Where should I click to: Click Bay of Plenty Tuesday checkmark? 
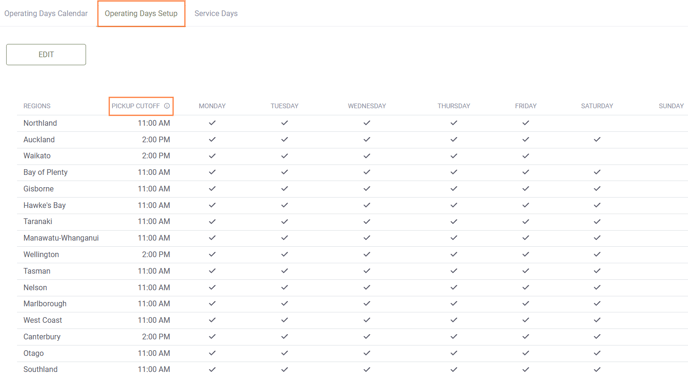point(284,172)
